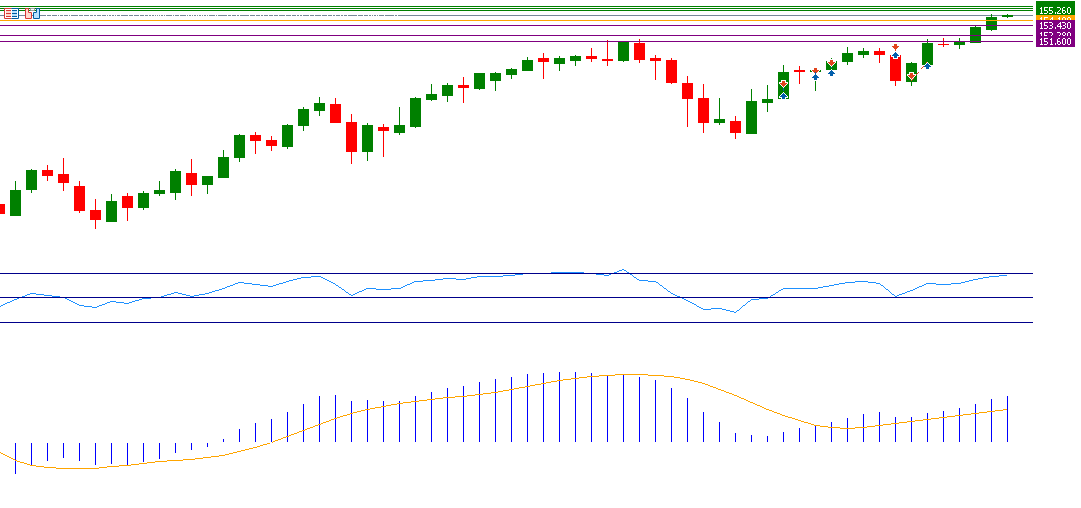
Task: Select the 155.260 green price label
Action: [1055, 10]
